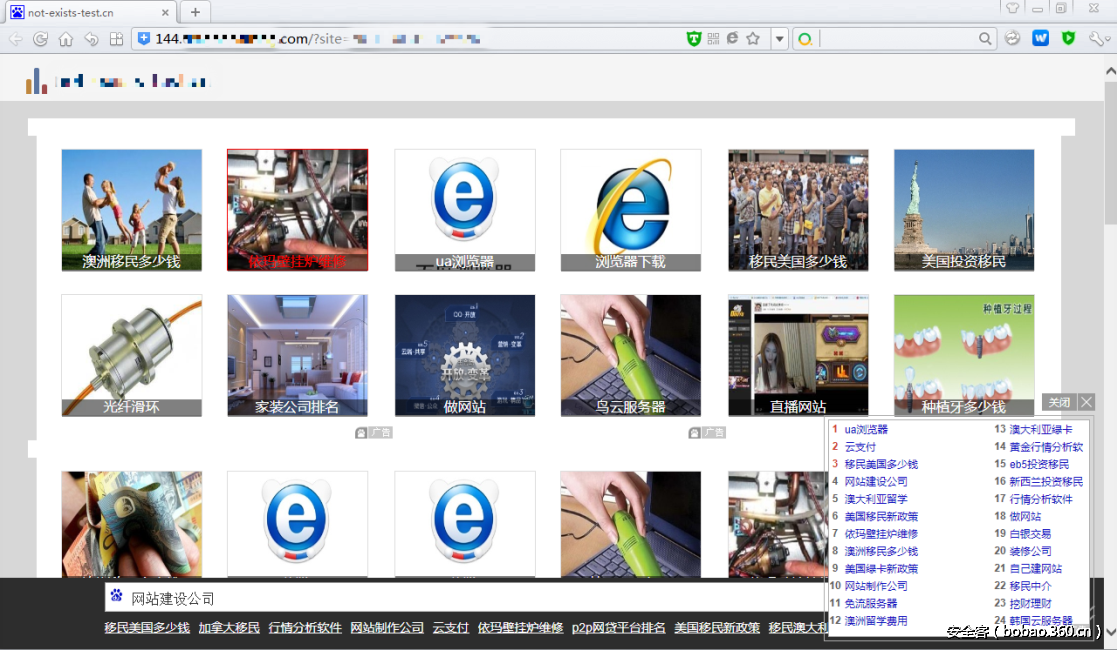The image size is (1117, 650).
Task: Open the skin shirt icon in title bar
Action: [x=1012, y=8]
